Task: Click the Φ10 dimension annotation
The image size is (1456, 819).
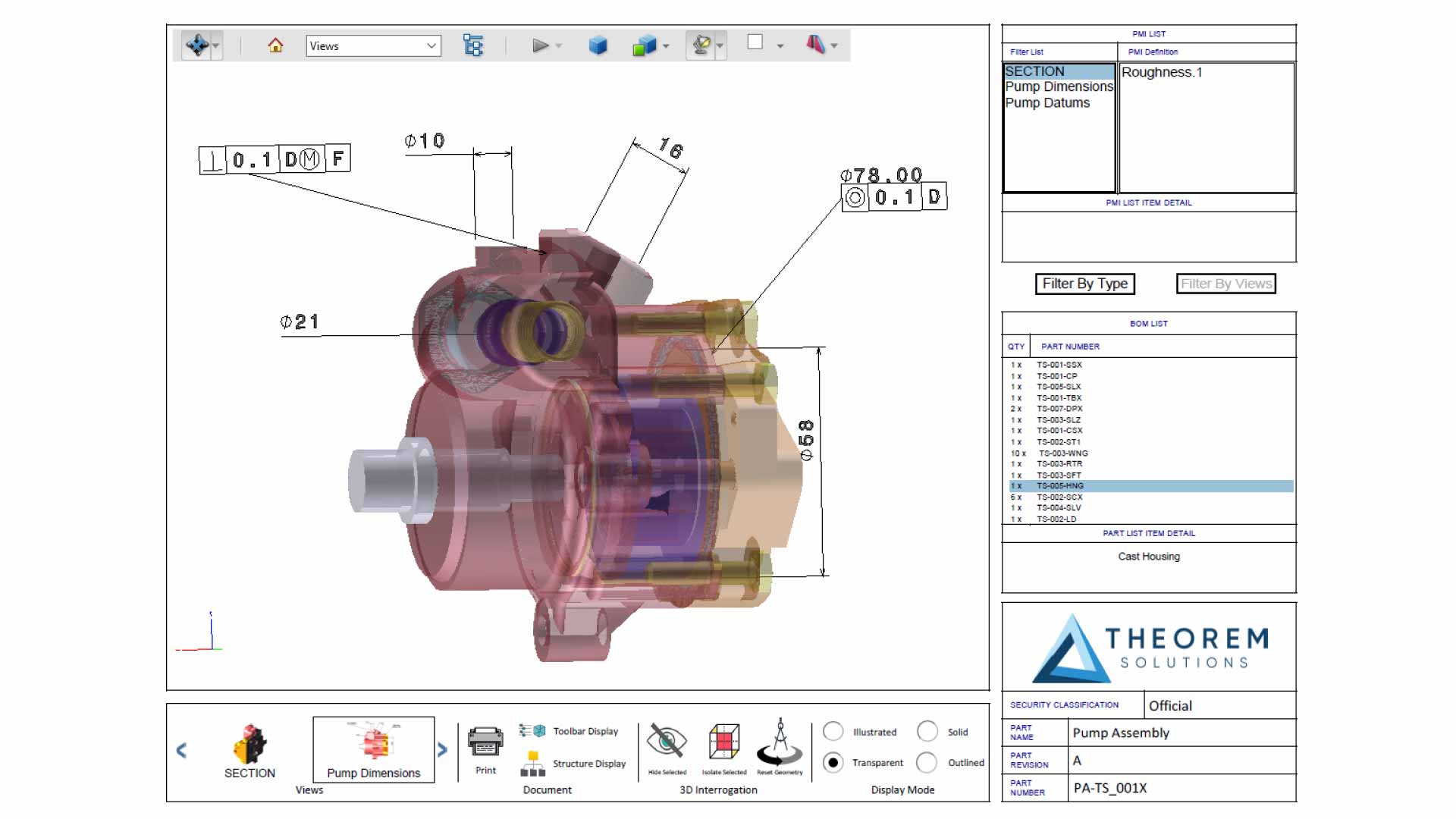Action: click(x=425, y=141)
